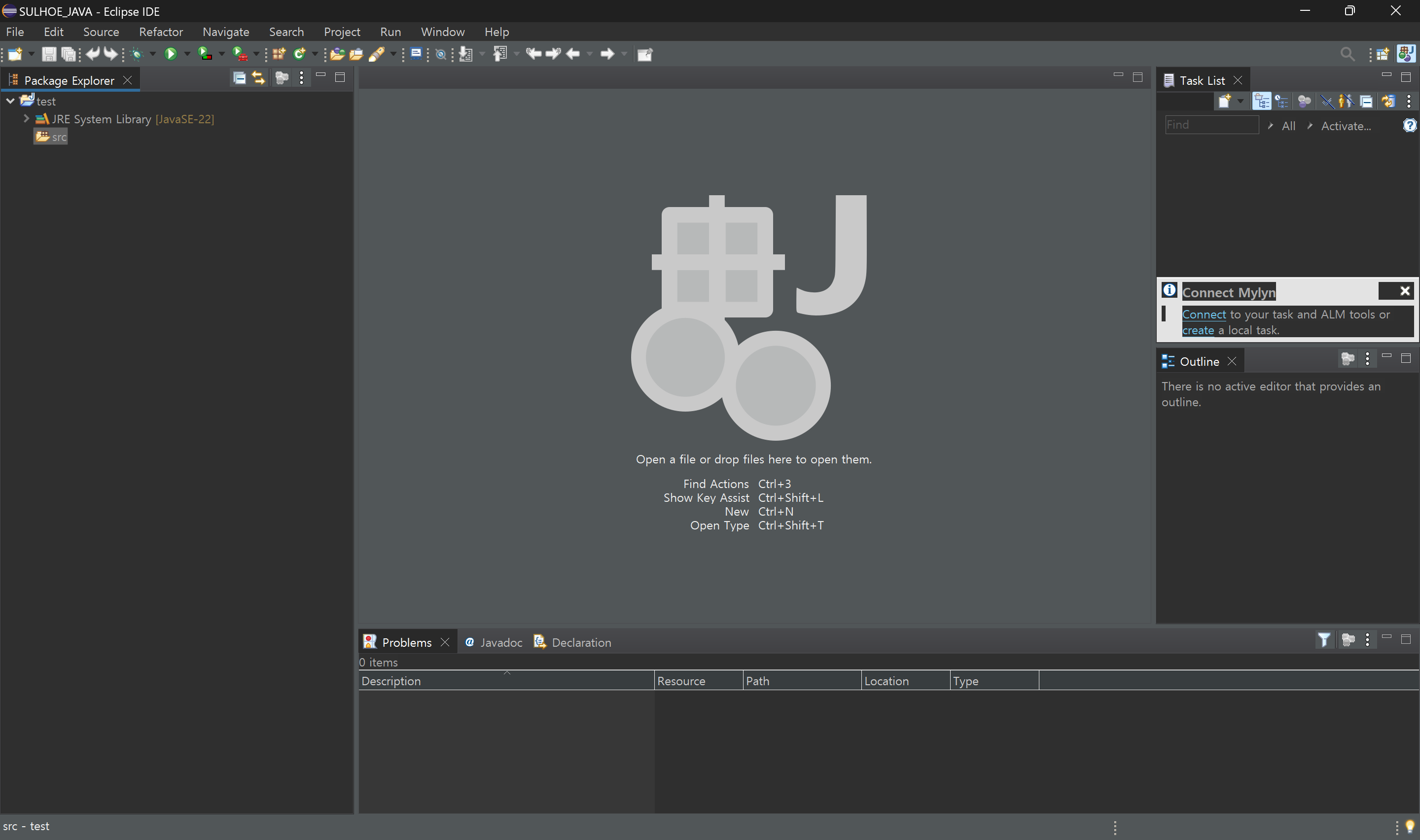The image size is (1420, 840).
Task: Click the Open Perspective icon
Action: point(1383,54)
